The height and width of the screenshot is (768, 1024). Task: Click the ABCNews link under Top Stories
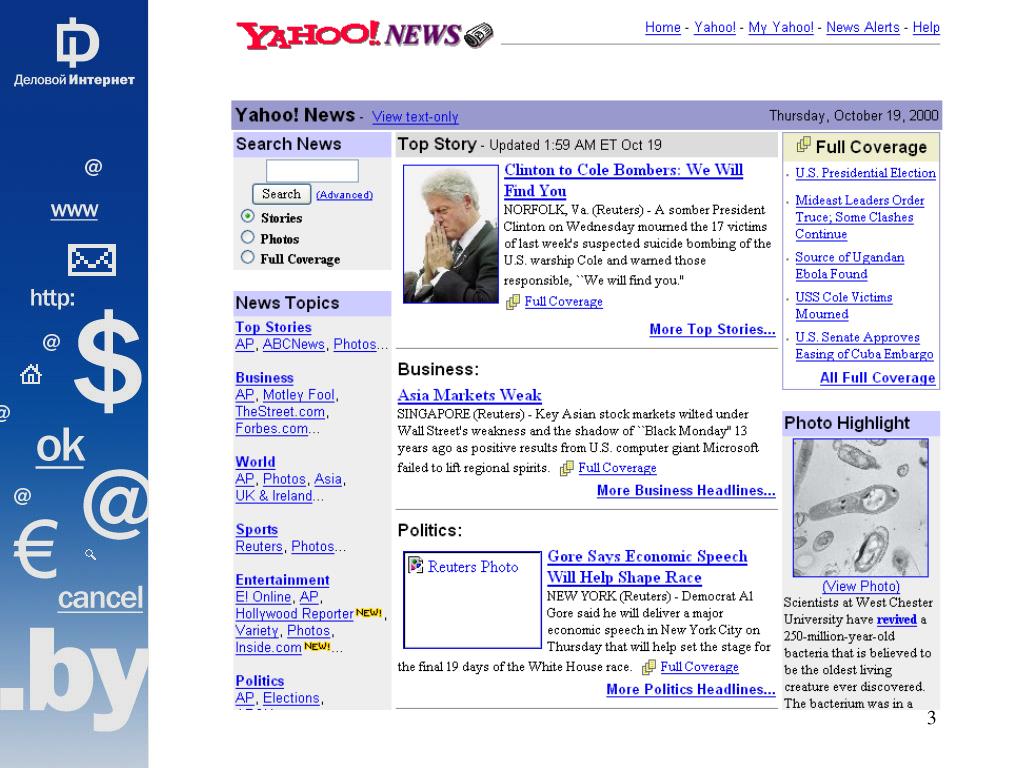294,344
